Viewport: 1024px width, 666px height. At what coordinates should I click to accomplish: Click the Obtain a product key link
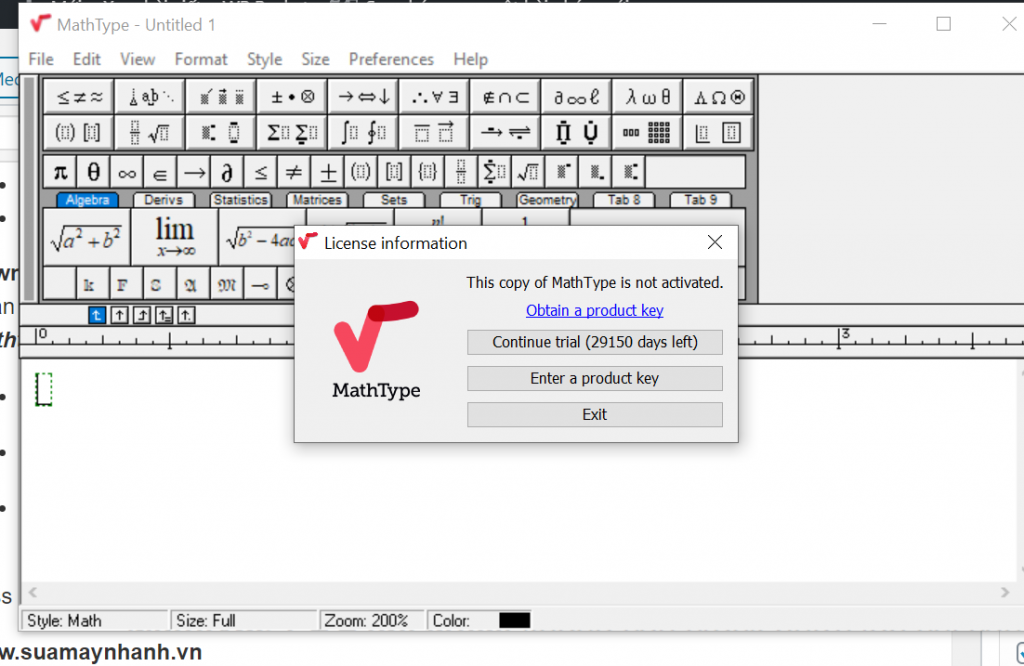coord(595,311)
